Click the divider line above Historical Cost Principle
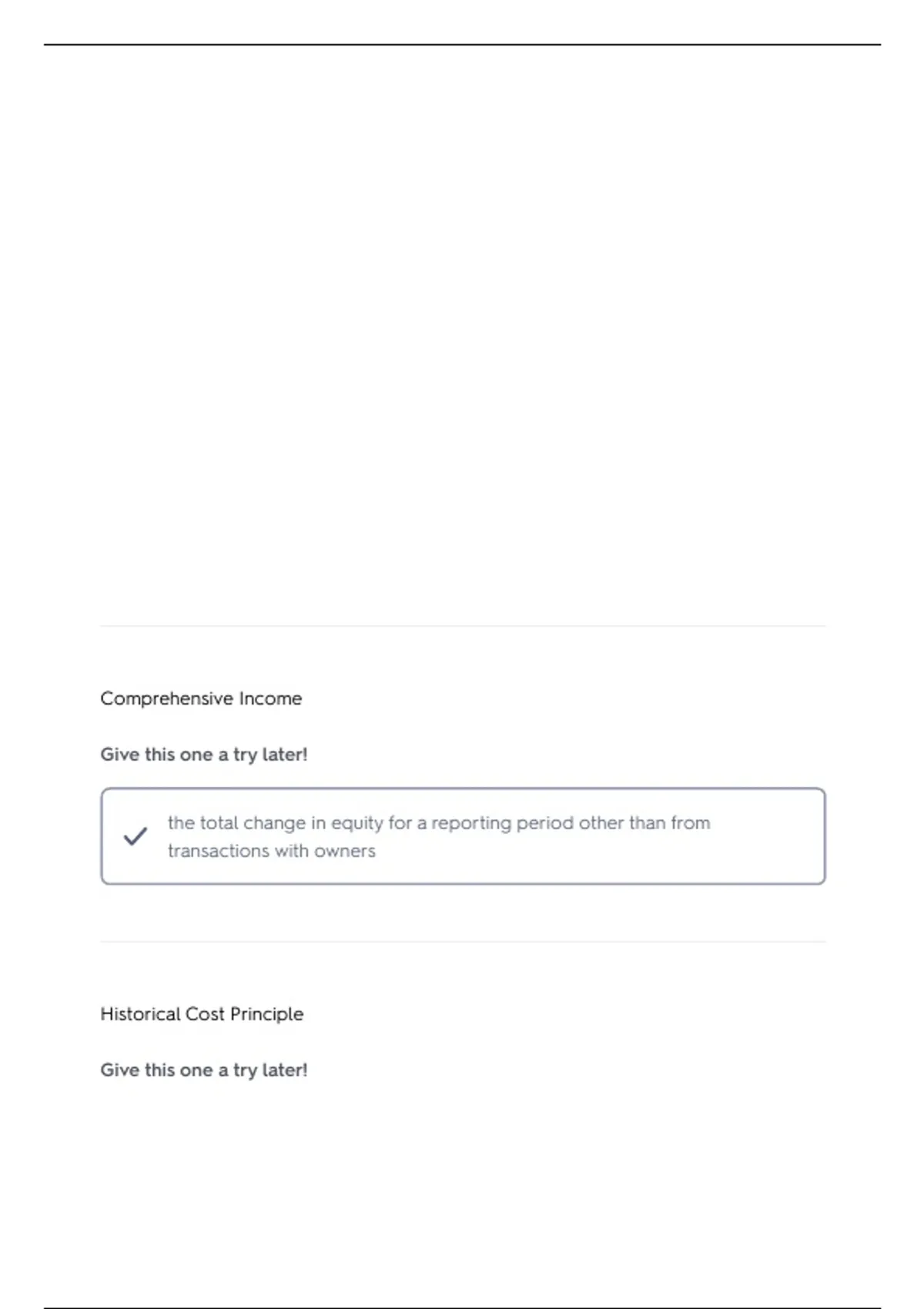The width and height of the screenshot is (924, 1309). (x=463, y=942)
